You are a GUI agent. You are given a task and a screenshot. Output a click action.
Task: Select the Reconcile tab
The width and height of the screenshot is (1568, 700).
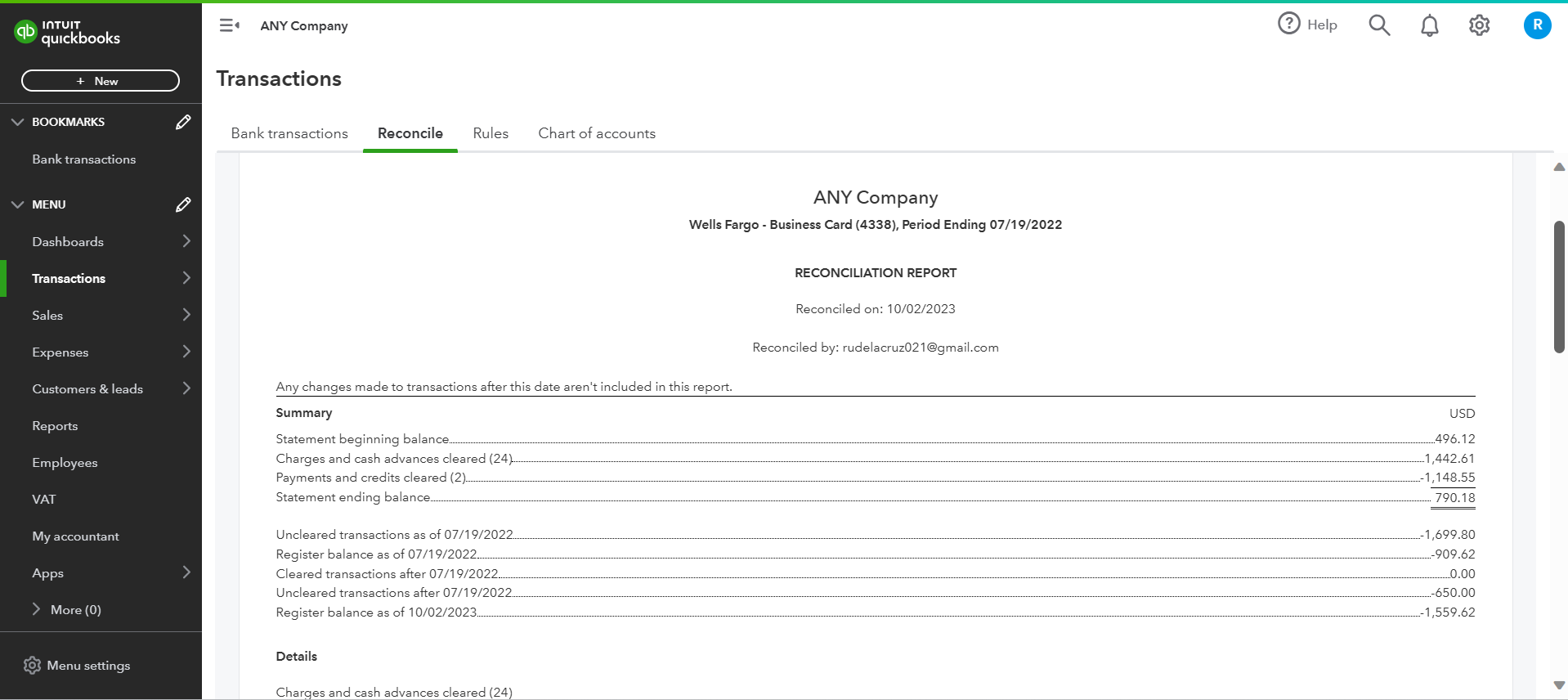[410, 133]
